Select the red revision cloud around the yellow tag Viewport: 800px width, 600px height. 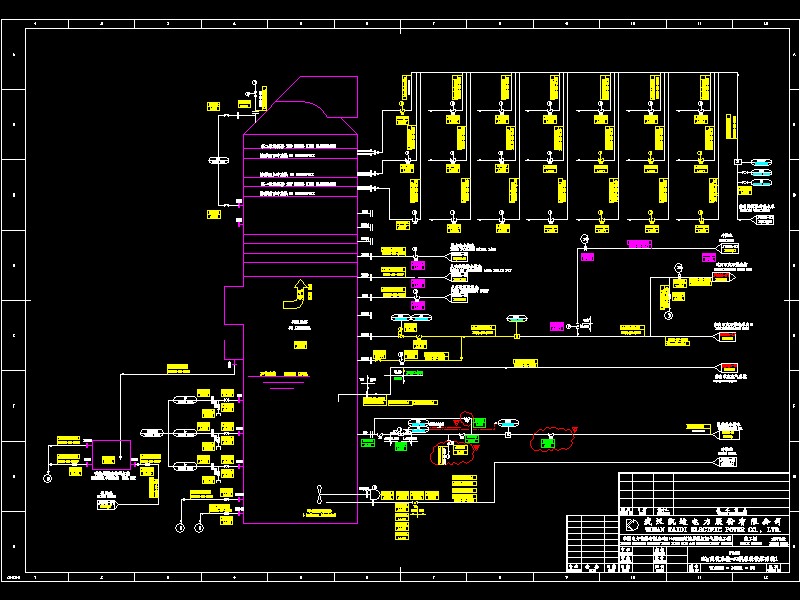click(453, 453)
